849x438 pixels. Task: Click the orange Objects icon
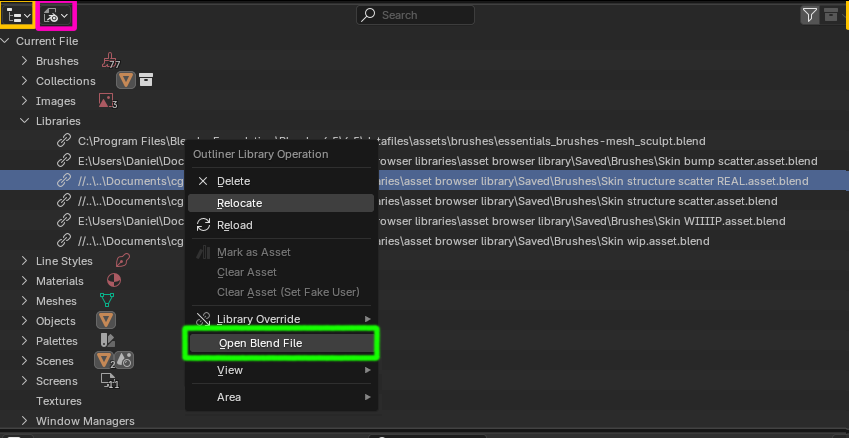click(x=106, y=321)
